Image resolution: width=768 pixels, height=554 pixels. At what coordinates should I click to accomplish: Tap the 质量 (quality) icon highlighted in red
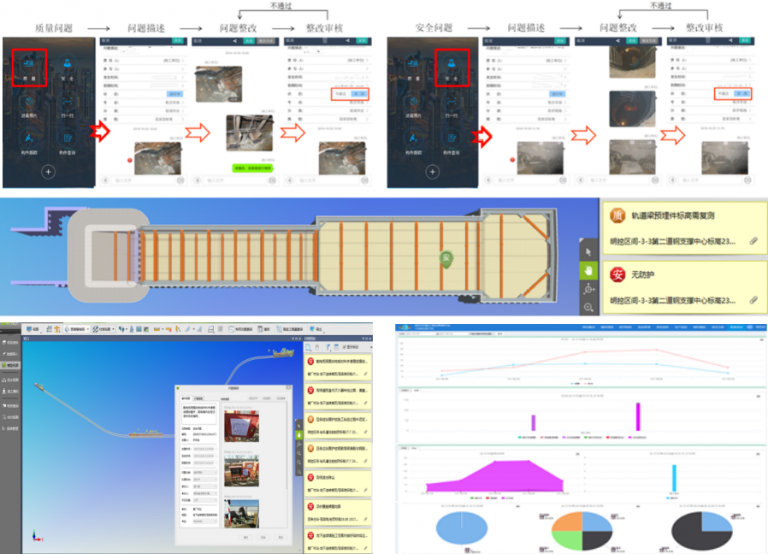[31, 65]
